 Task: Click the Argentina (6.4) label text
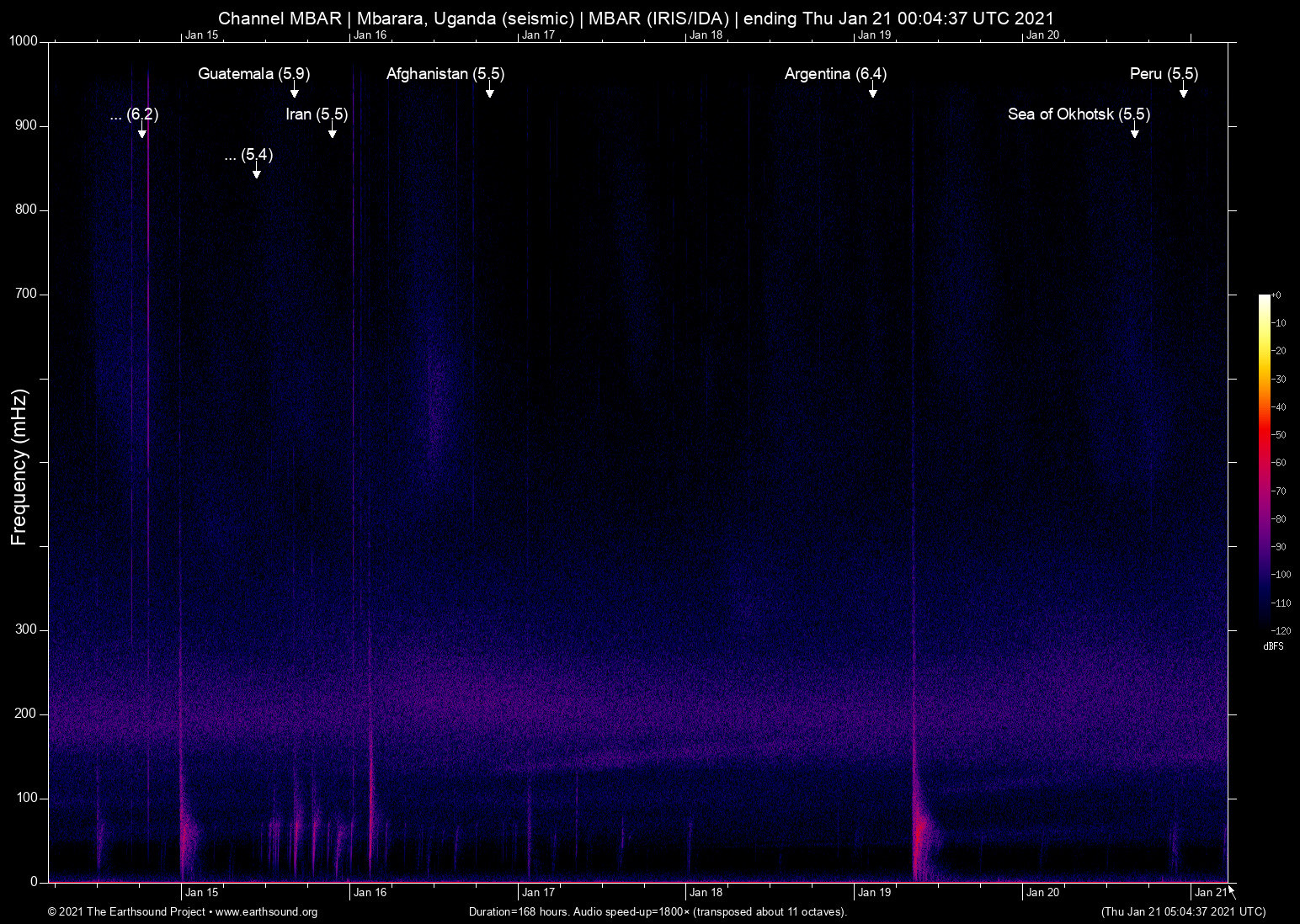click(x=835, y=74)
